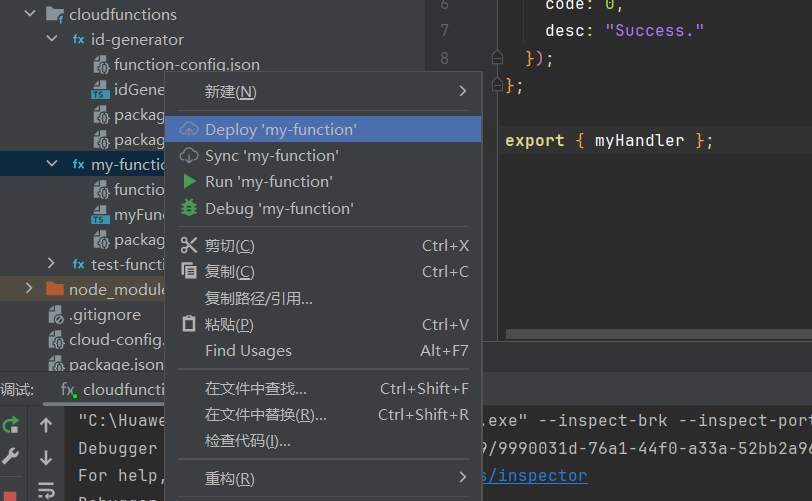
Task: Select 在文件中替换(R)... menu entry
Action: 323,414
